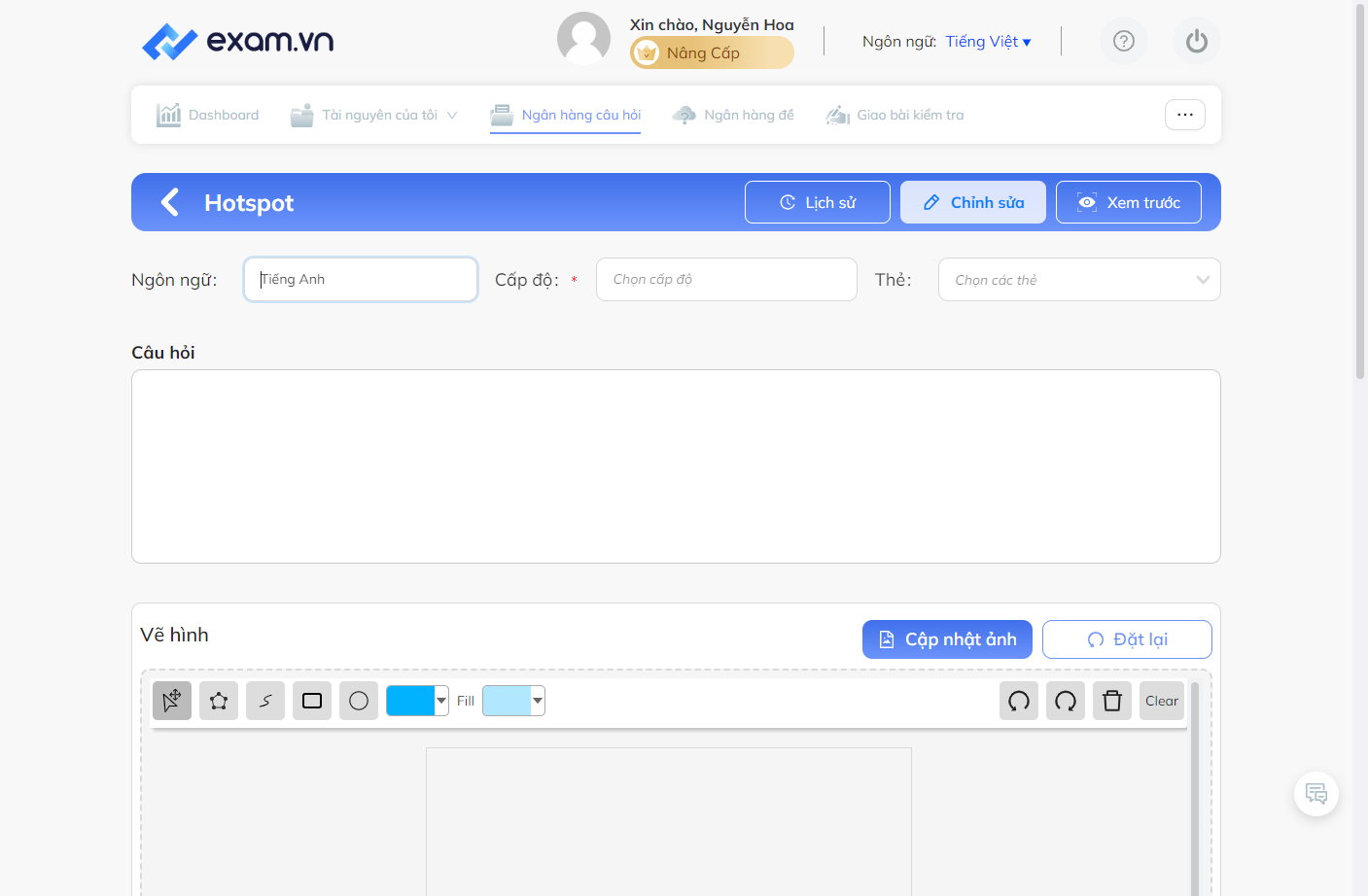Screen dimensions: 1368x896
Task: Open the stroke color dropdown arrow
Action: point(441,701)
